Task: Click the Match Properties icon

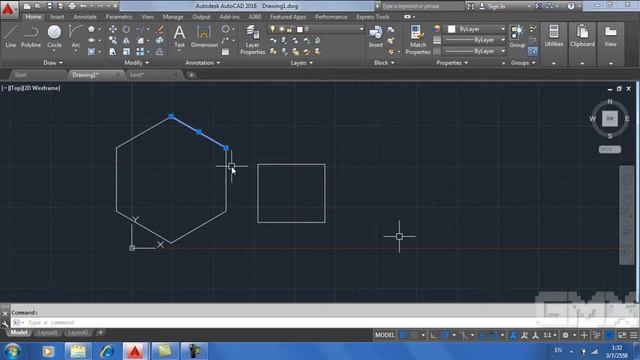Action: tap(418, 40)
